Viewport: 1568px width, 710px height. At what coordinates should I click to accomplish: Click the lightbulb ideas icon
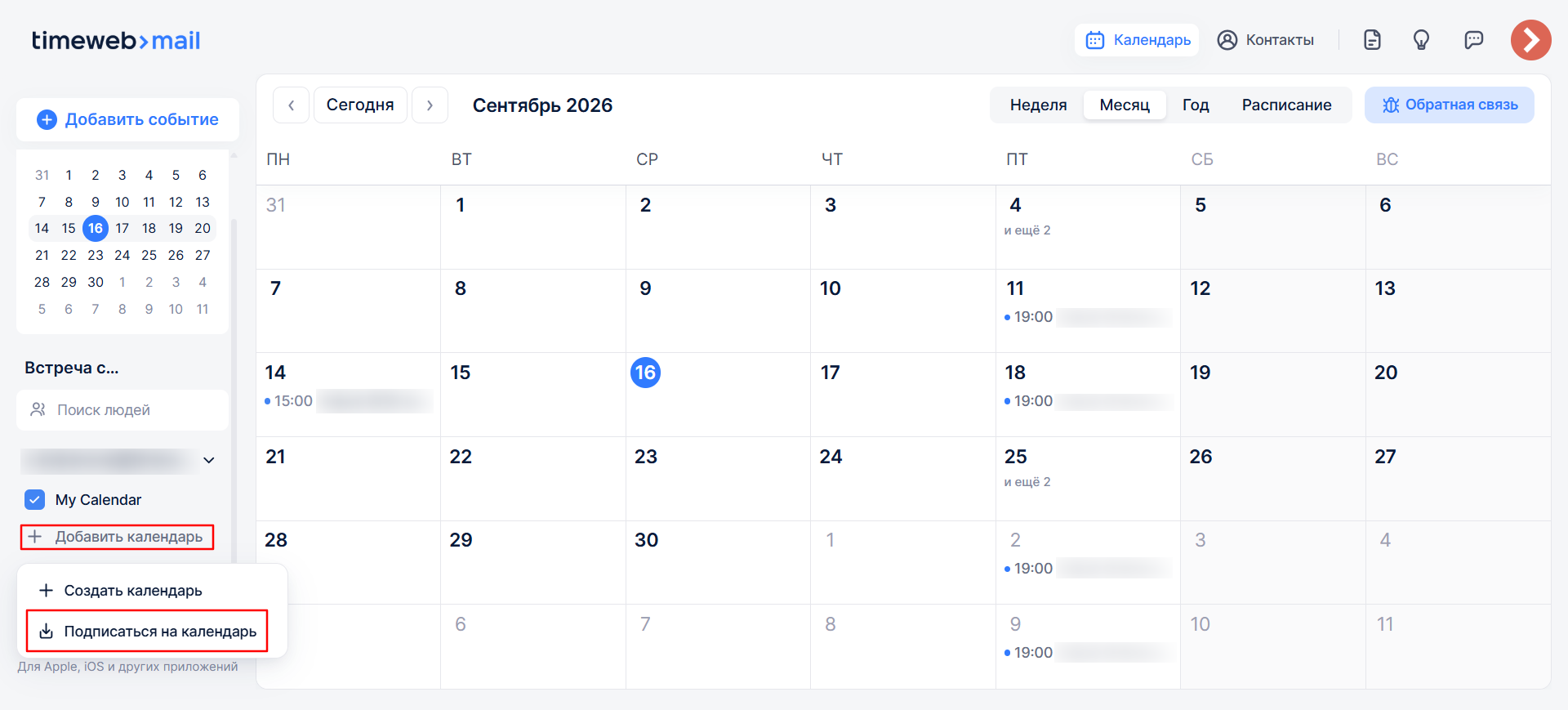(1421, 40)
